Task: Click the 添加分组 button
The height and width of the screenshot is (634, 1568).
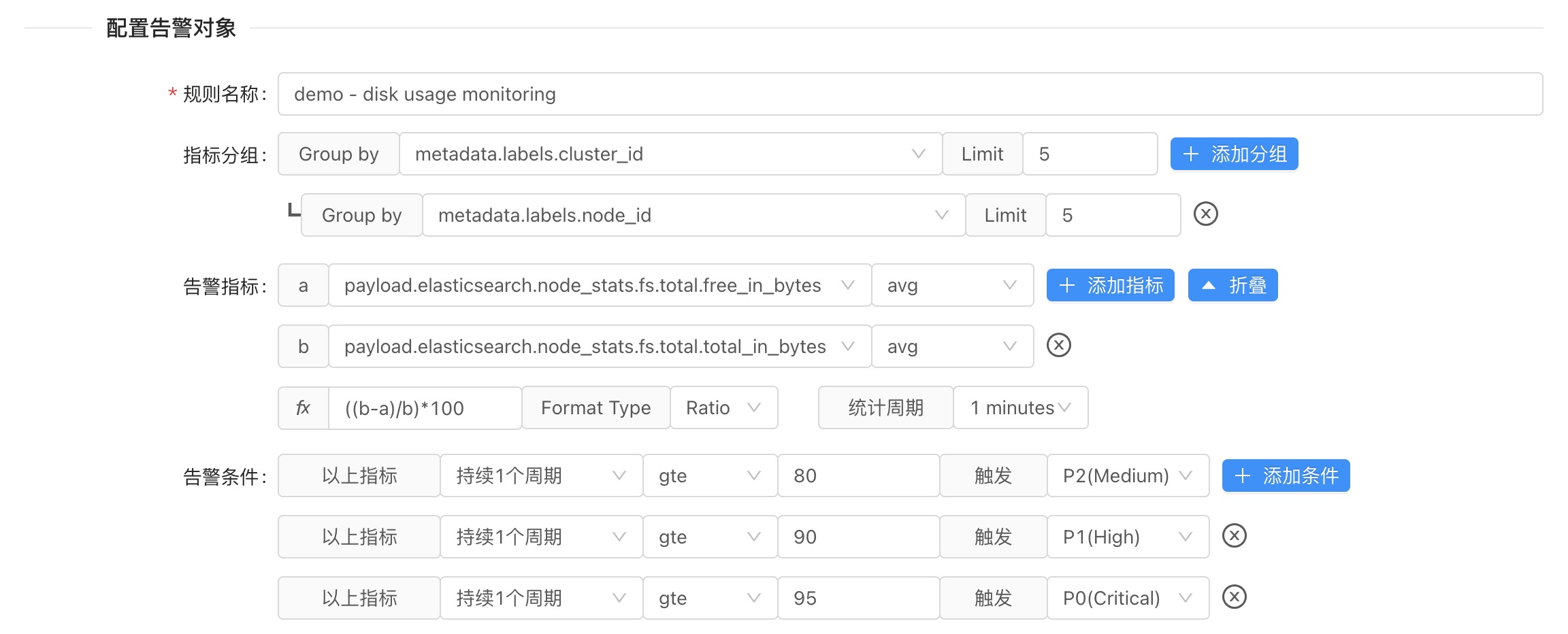Action: coord(1234,154)
